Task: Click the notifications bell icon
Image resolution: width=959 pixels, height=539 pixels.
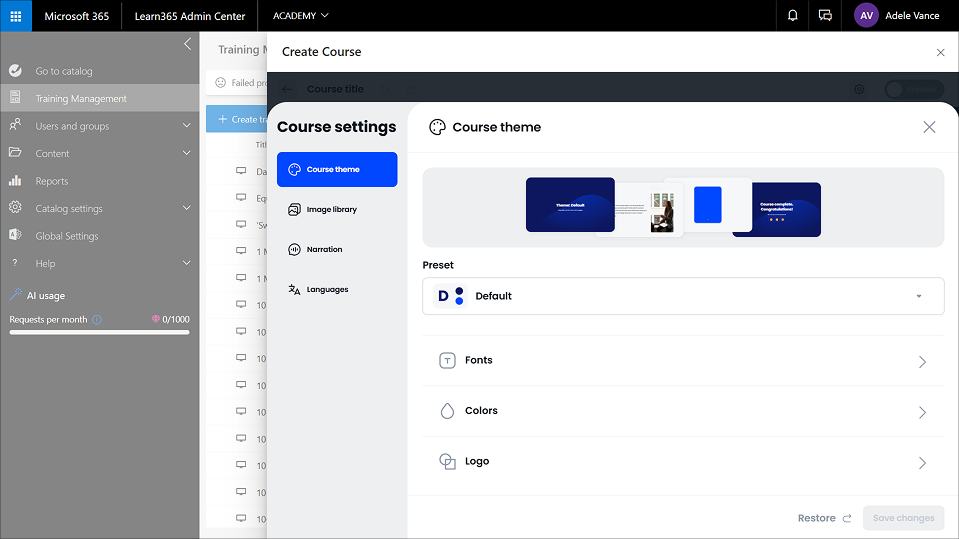Action: point(793,16)
